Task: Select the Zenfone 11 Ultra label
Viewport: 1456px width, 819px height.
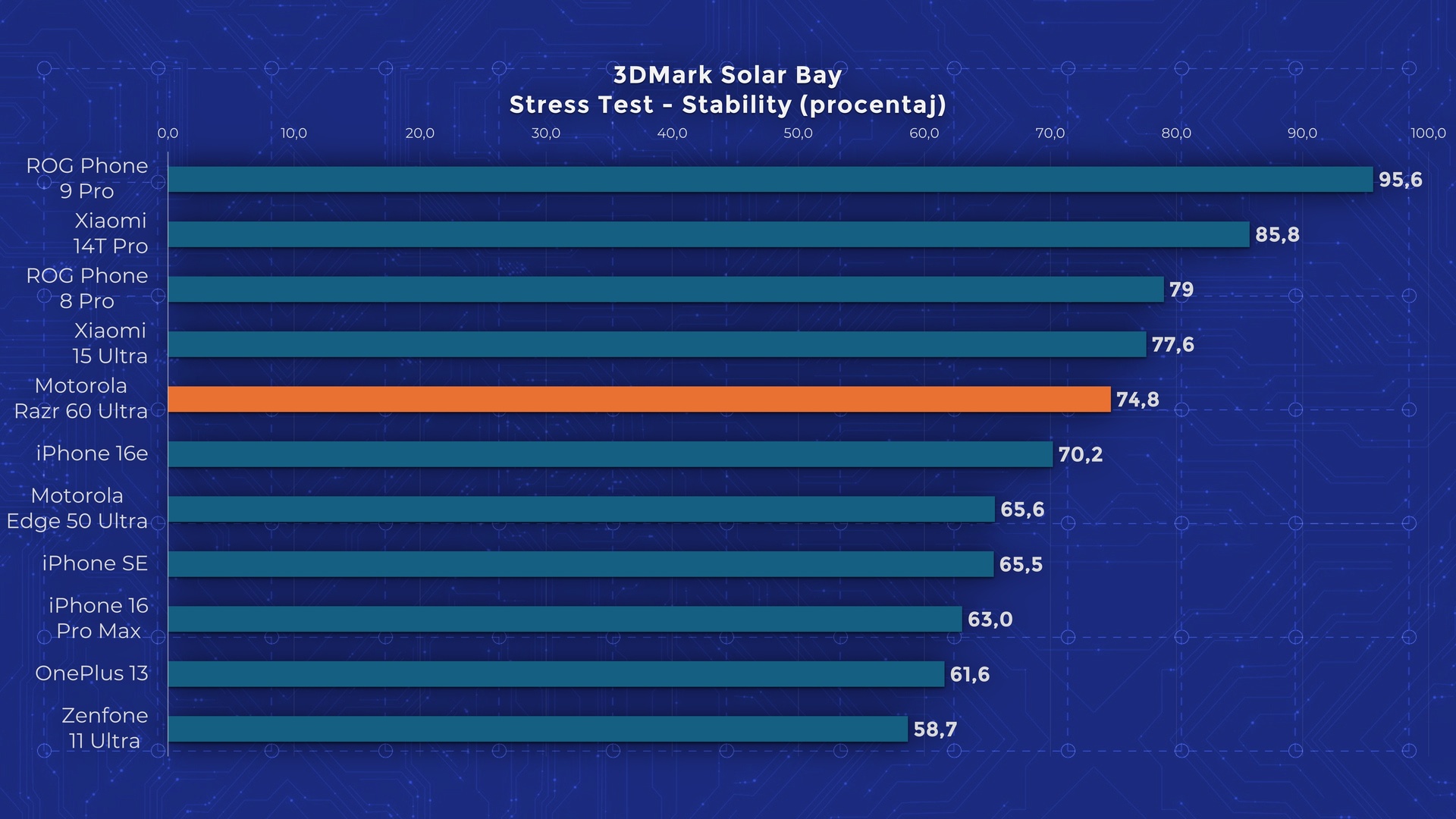Action: [105, 728]
